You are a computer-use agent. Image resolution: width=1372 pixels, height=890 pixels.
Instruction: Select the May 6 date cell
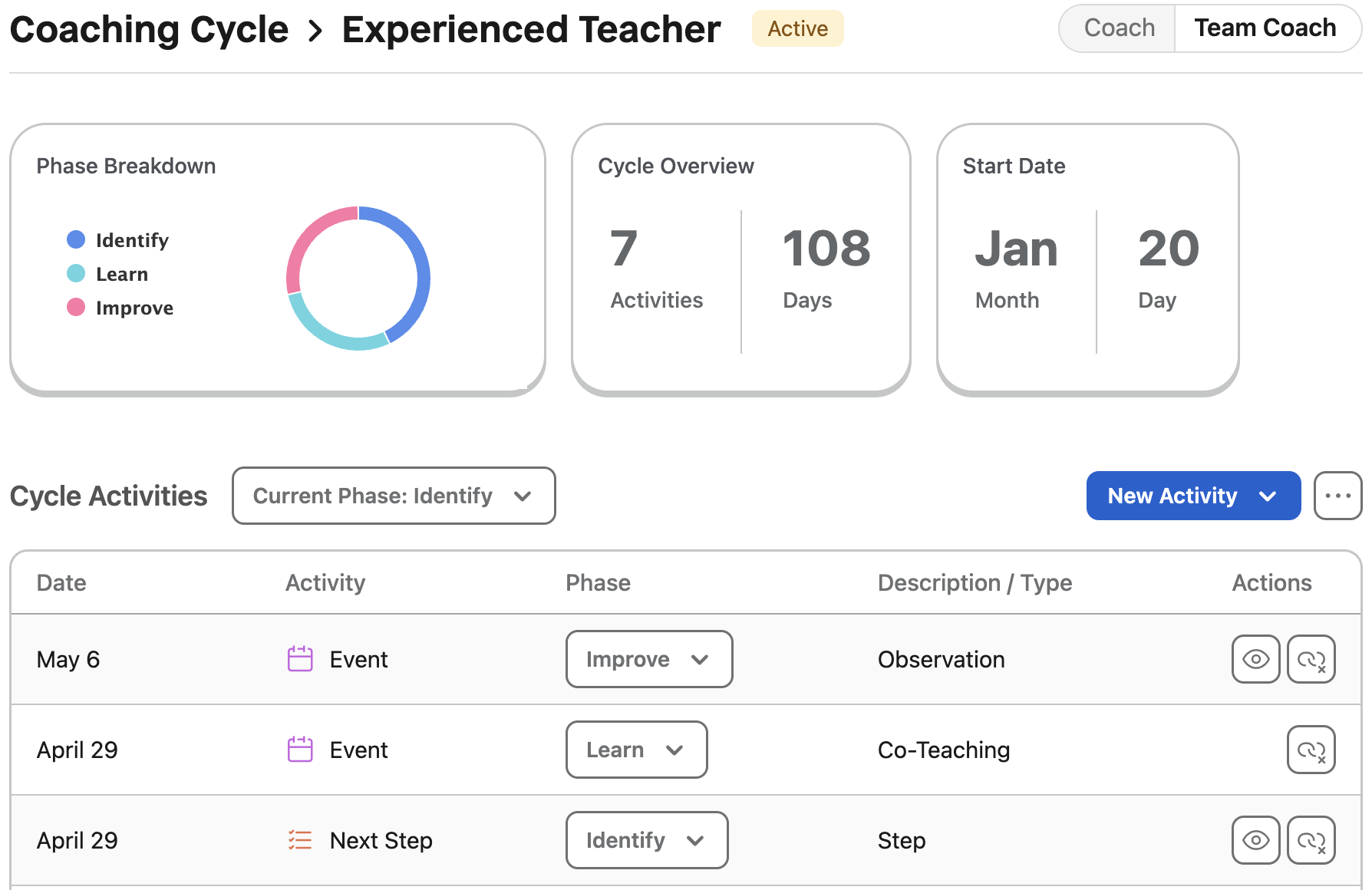(x=68, y=659)
